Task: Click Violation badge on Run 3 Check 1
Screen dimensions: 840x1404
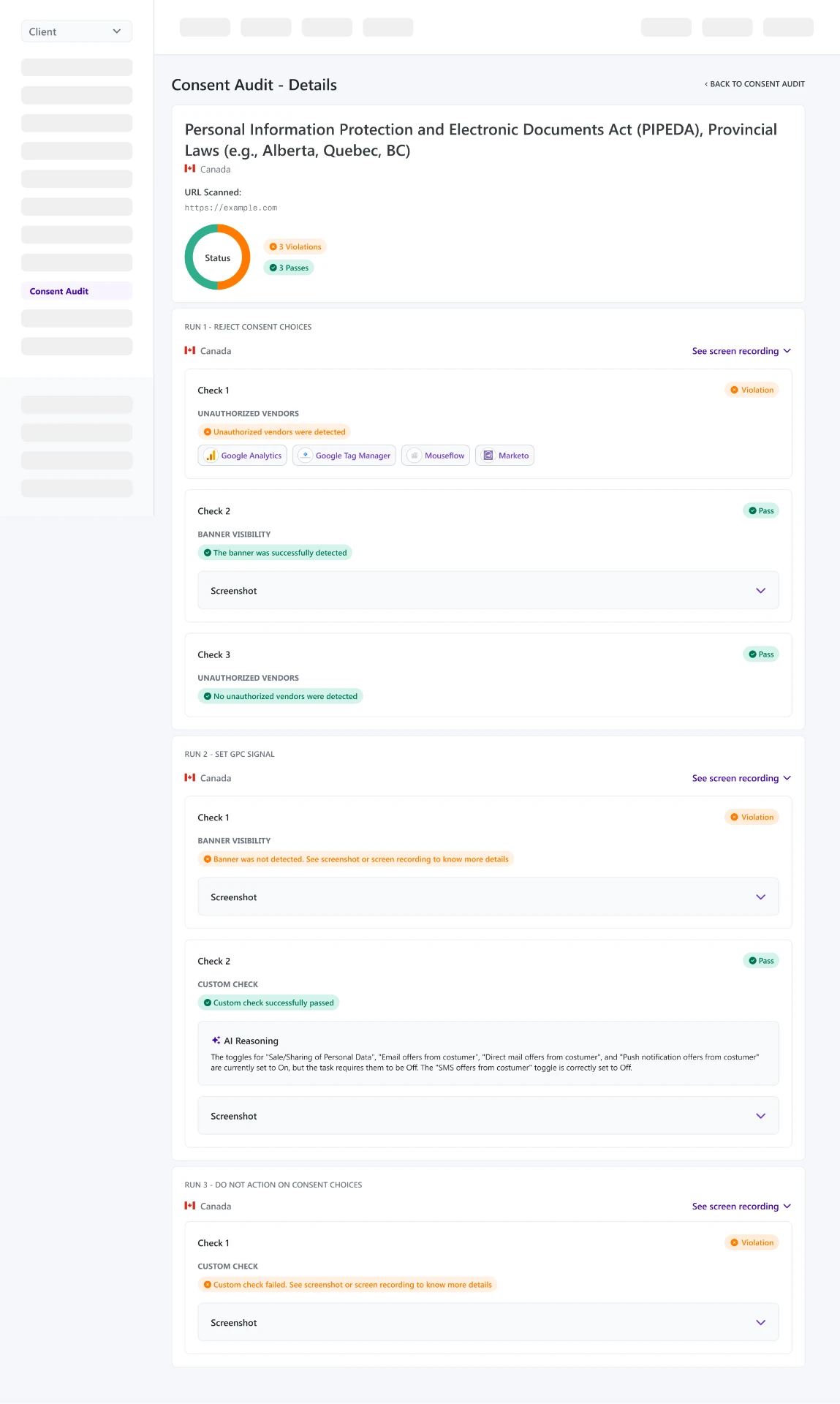Action: coord(752,1243)
